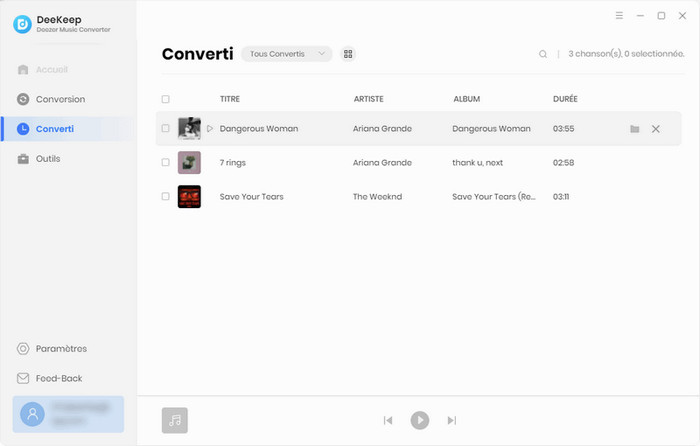Image resolution: width=700 pixels, height=446 pixels.
Task: Open folder for Dangerous Woman
Action: (635, 129)
